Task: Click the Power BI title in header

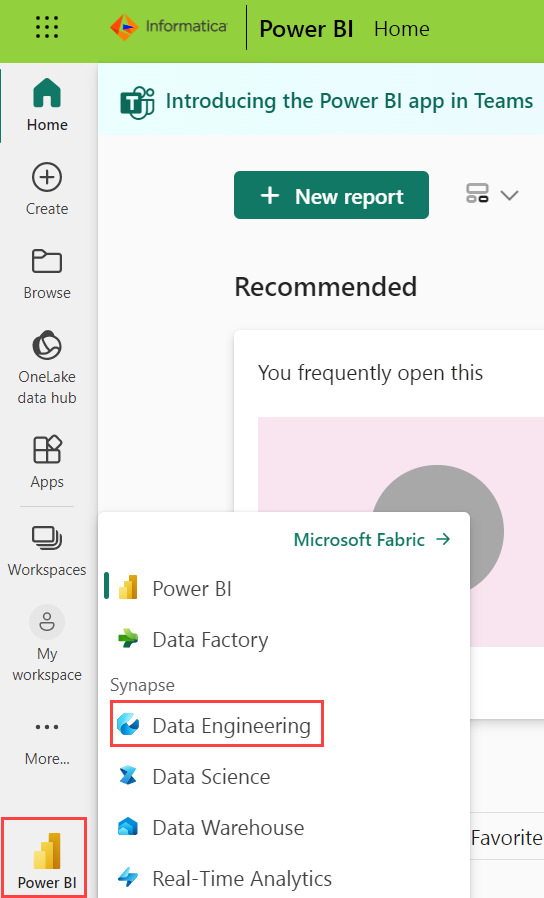Action: pos(306,29)
